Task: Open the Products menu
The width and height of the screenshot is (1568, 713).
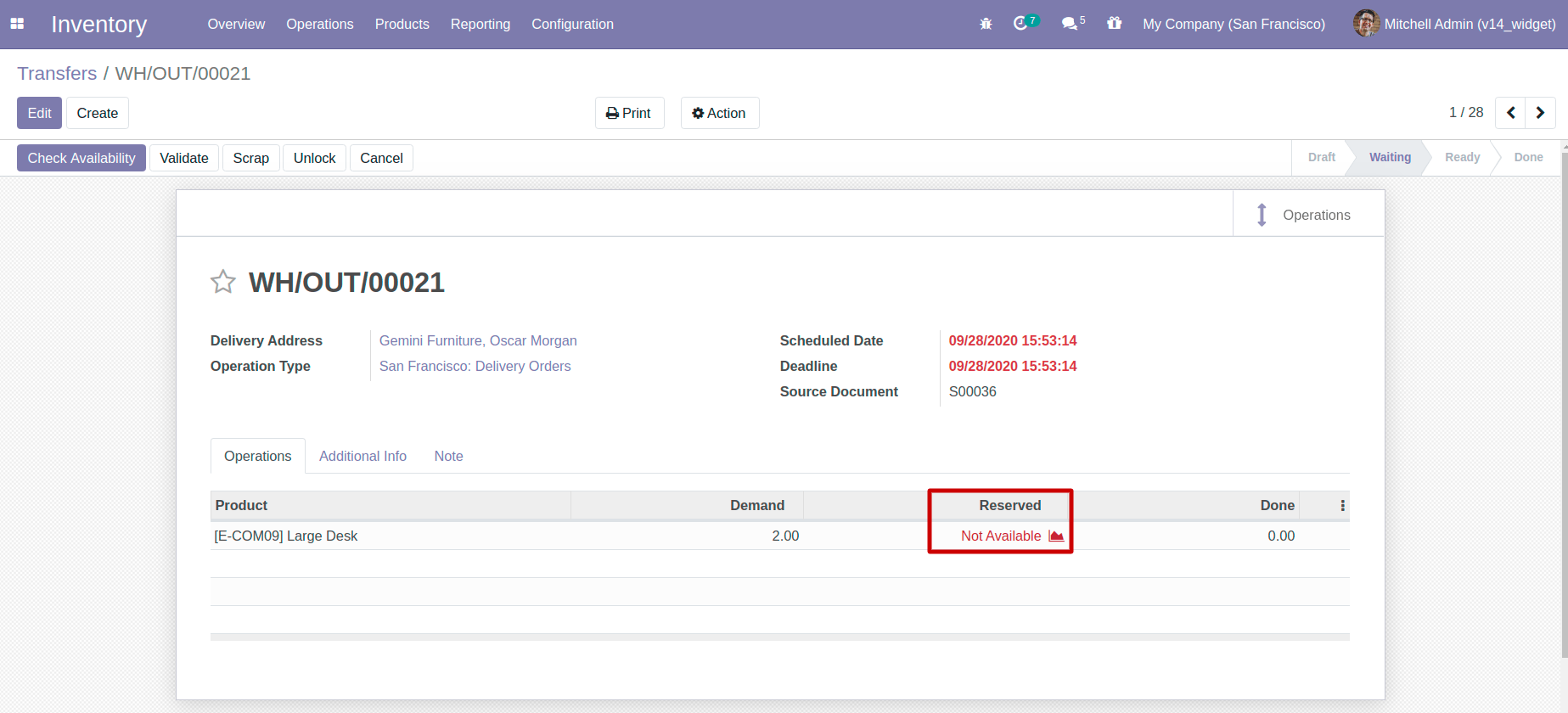Action: point(402,24)
